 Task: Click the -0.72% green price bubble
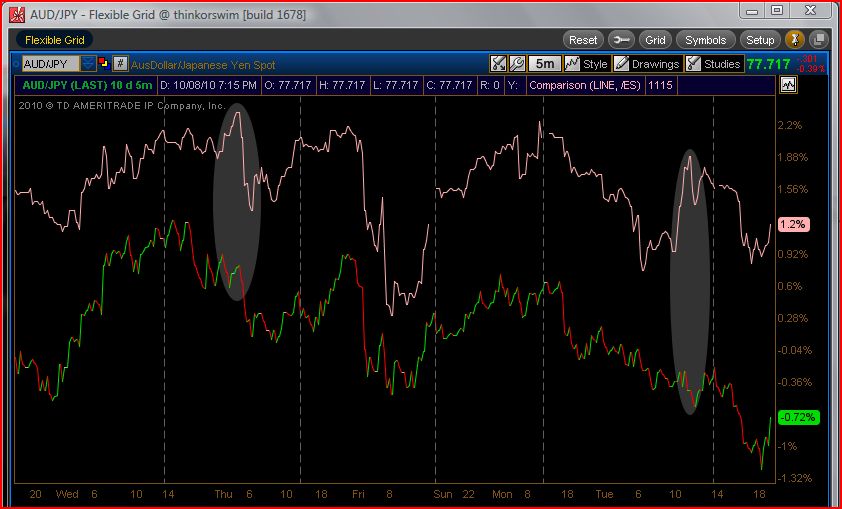(x=799, y=417)
